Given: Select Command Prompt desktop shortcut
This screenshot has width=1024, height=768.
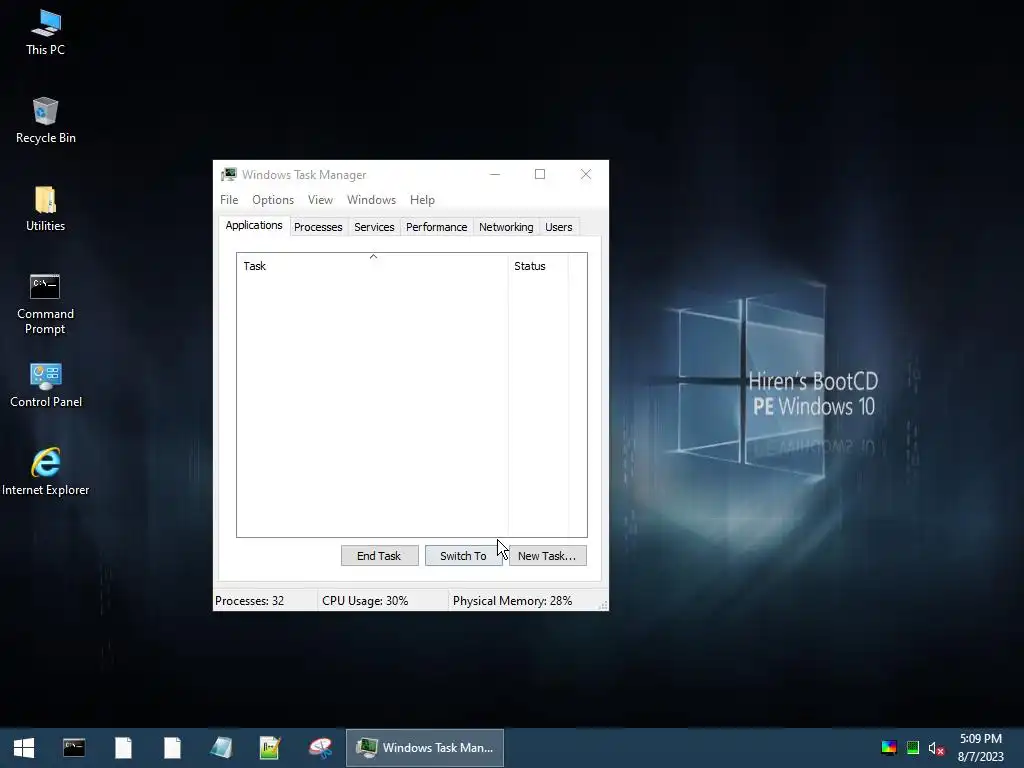Looking at the screenshot, I should click(45, 304).
